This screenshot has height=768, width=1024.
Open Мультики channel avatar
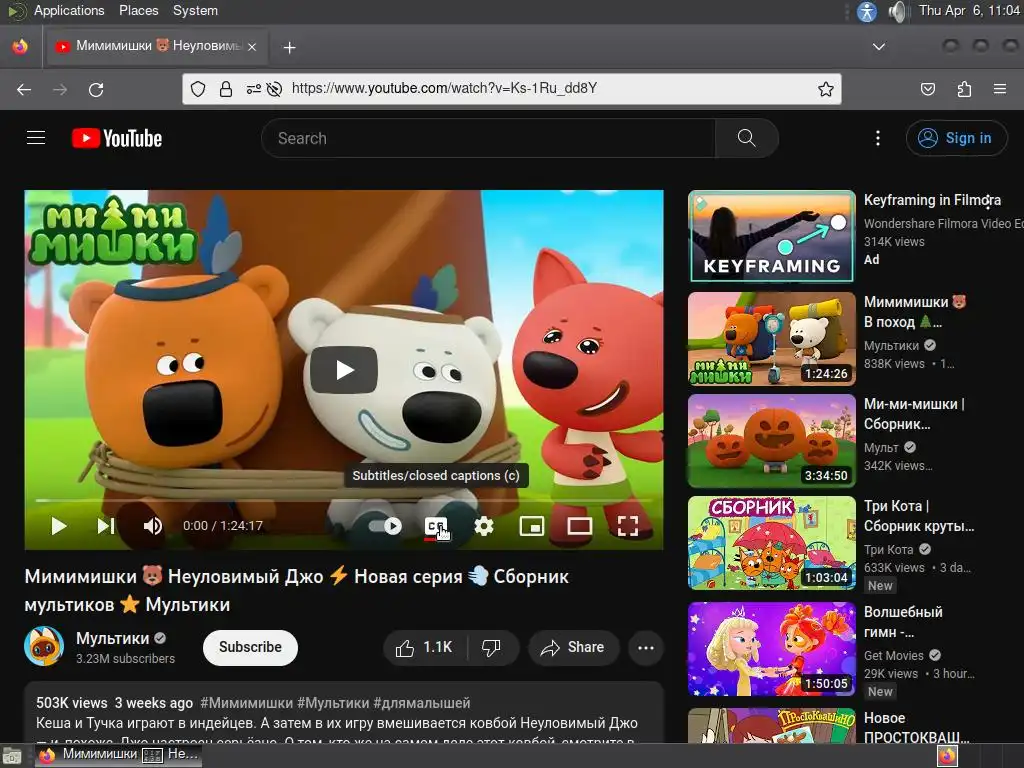[x=44, y=646]
